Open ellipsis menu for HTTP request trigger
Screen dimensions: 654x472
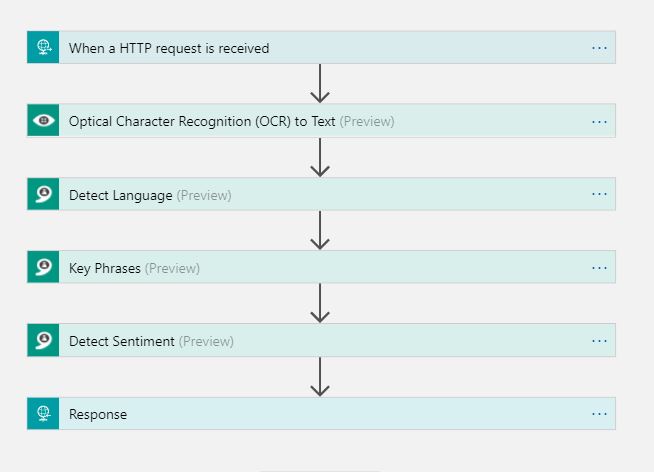599,48
